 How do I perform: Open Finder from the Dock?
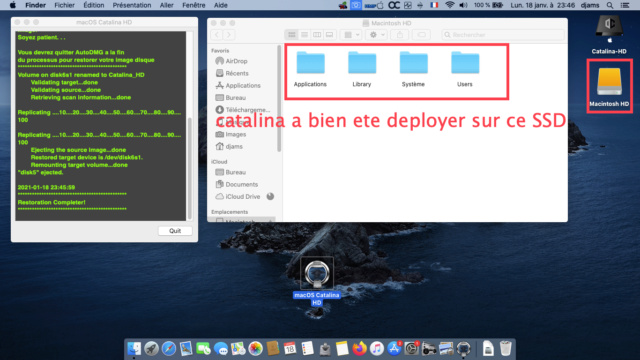134,349
